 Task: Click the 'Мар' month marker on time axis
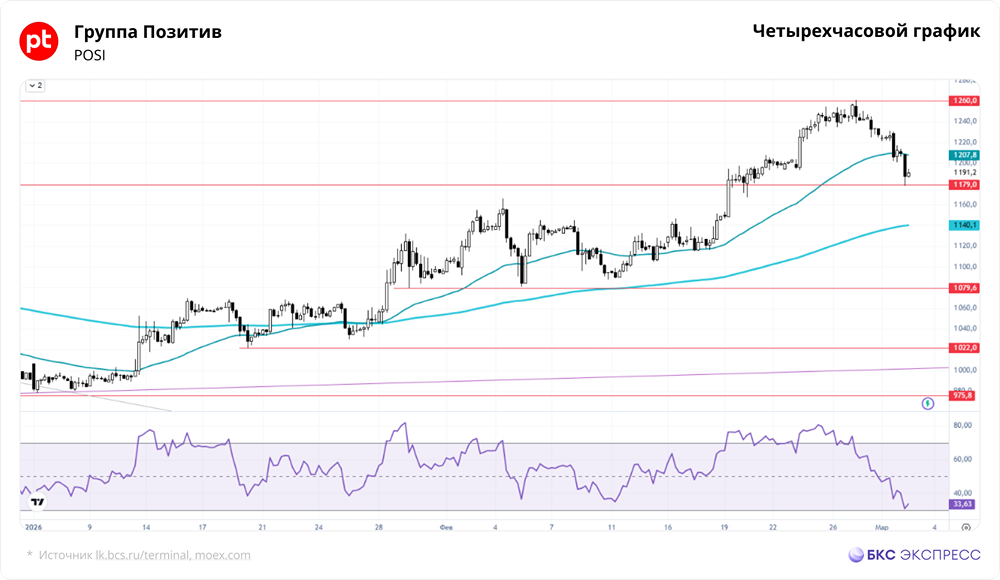(881, 528)
